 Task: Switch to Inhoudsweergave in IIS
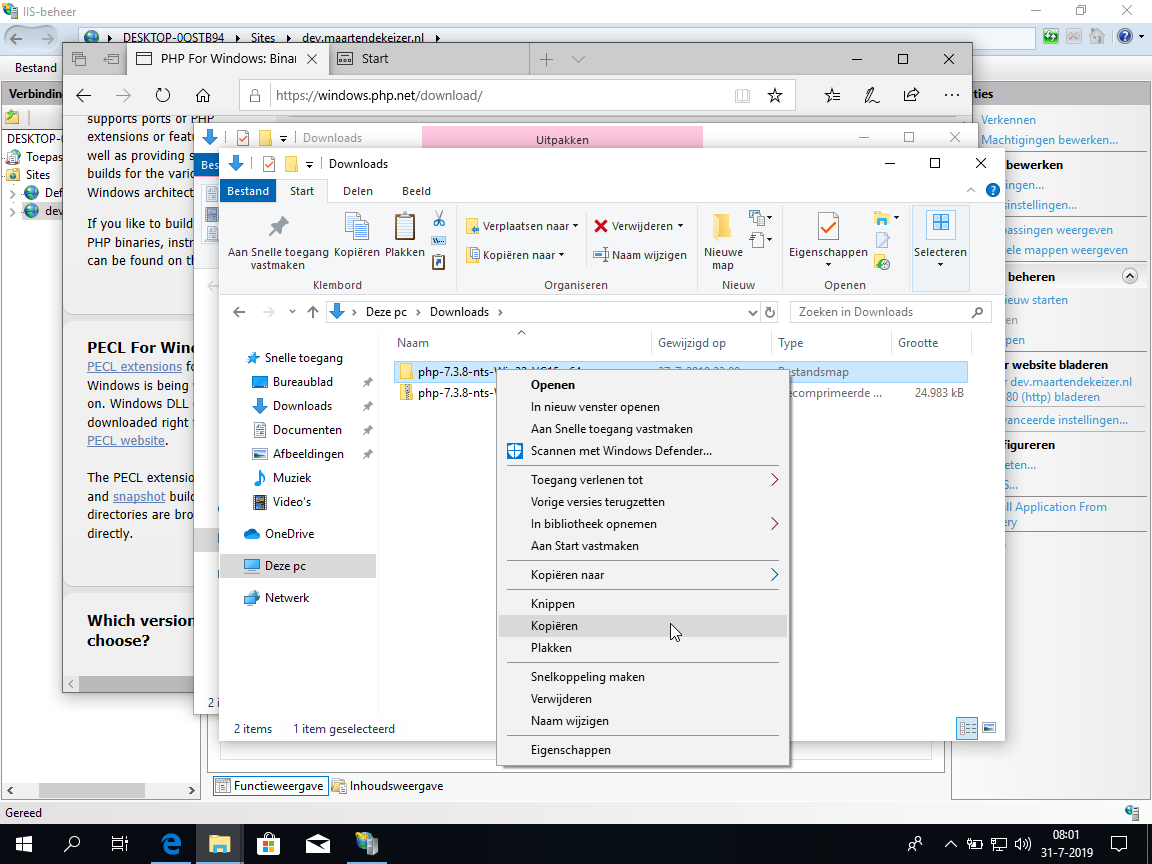tap(387, 786)
